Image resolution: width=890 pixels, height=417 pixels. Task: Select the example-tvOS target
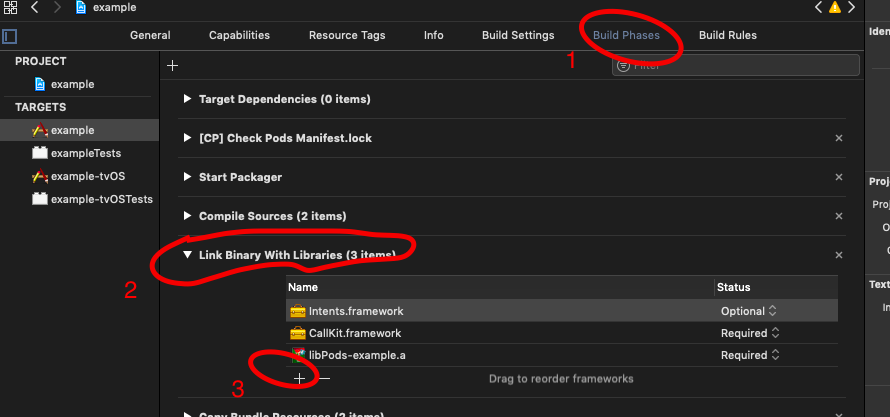pyautogui.click(x=79, y=176)
